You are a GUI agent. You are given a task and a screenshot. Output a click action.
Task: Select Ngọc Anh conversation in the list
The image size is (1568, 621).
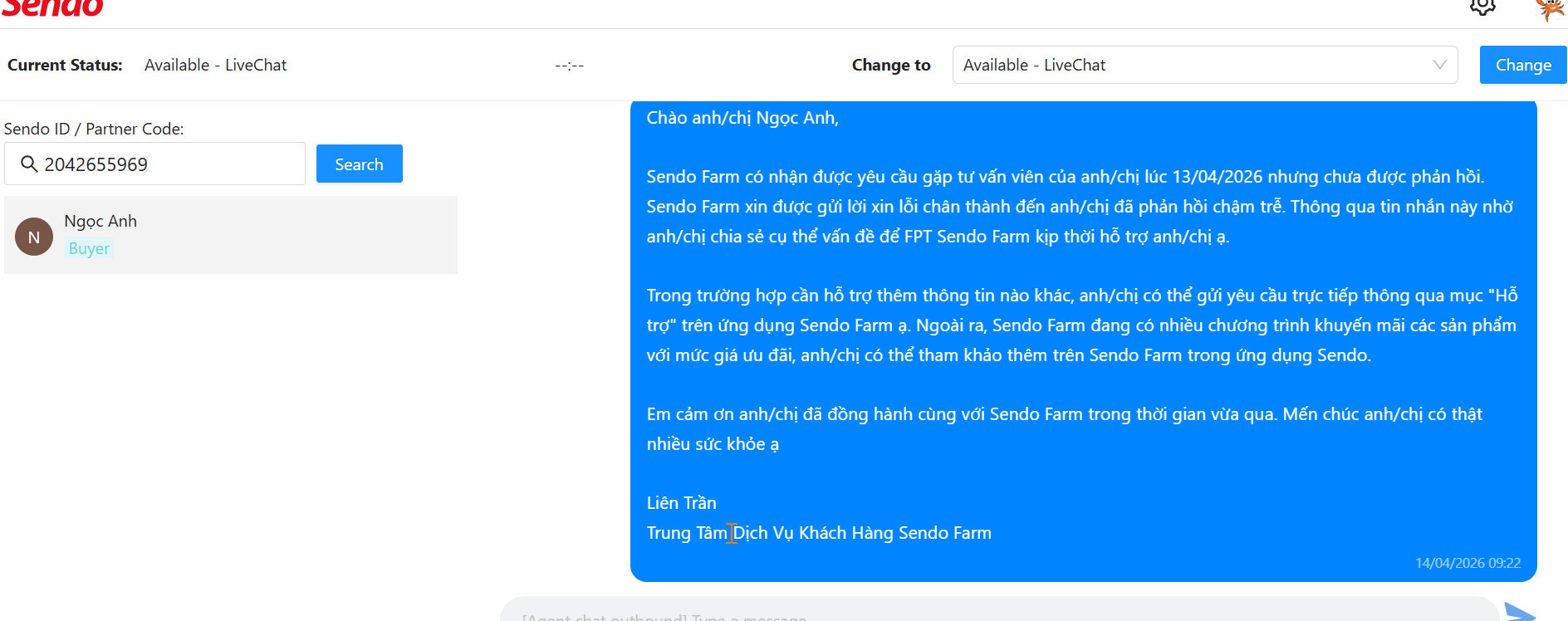tap(231, 235)
